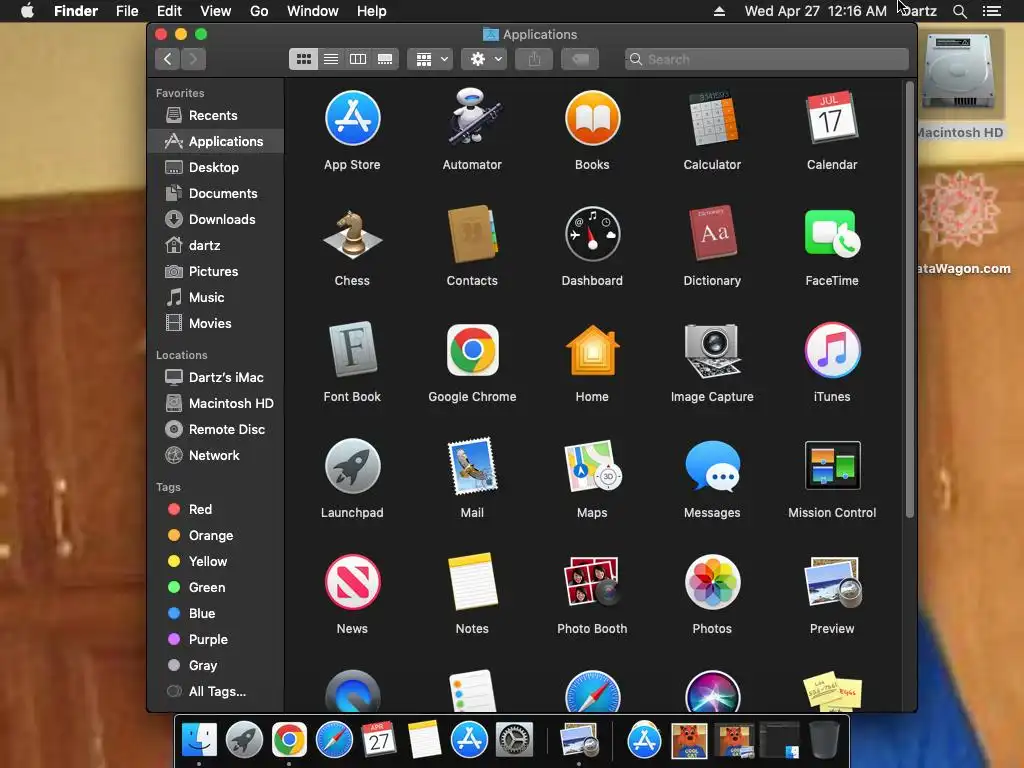Open the Photo Booth app icon
This screenshot has height=768, width=1024.
click(592, 582)
